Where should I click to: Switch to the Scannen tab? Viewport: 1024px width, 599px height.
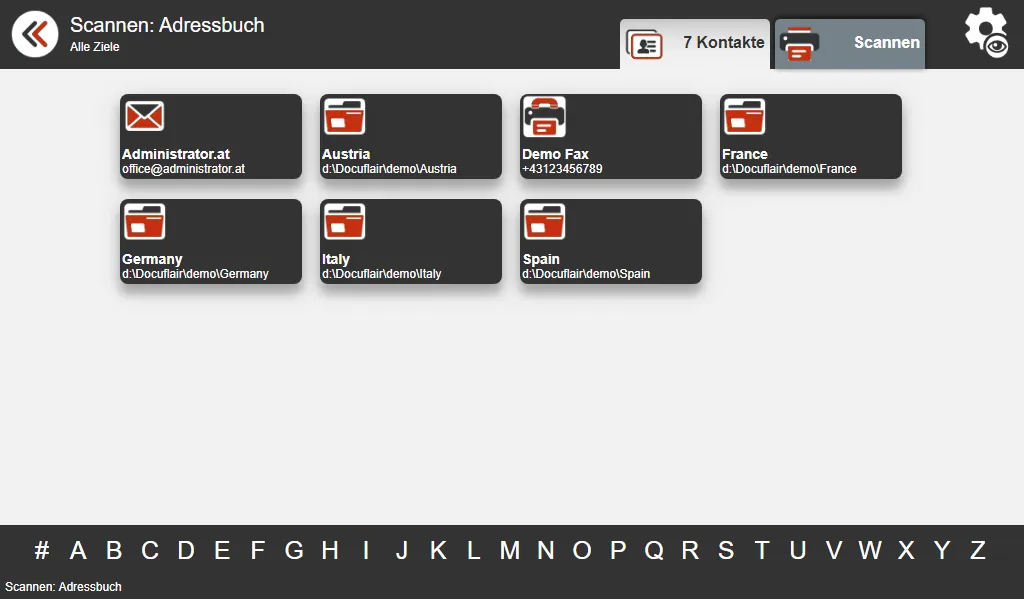coord(850,43)
